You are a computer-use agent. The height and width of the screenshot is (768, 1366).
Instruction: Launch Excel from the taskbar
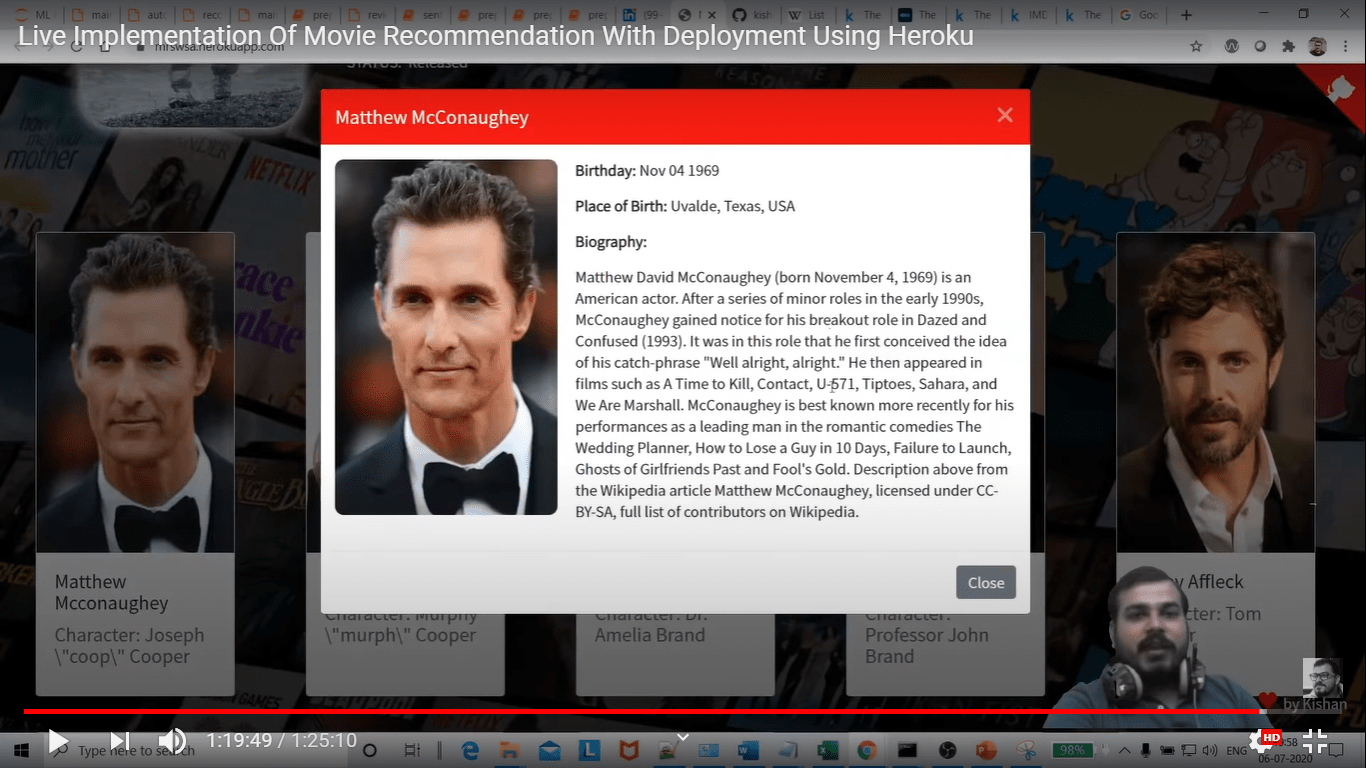[x=827, y=750]
